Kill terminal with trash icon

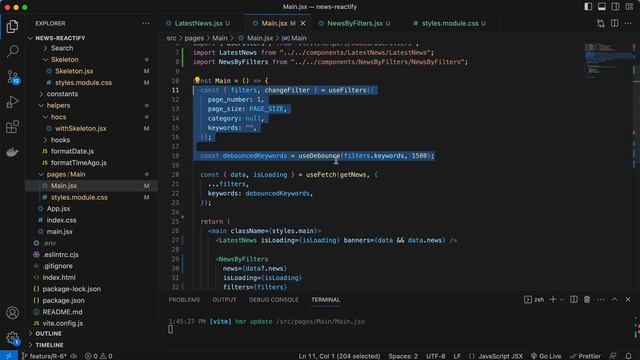(x=587, y=300)
